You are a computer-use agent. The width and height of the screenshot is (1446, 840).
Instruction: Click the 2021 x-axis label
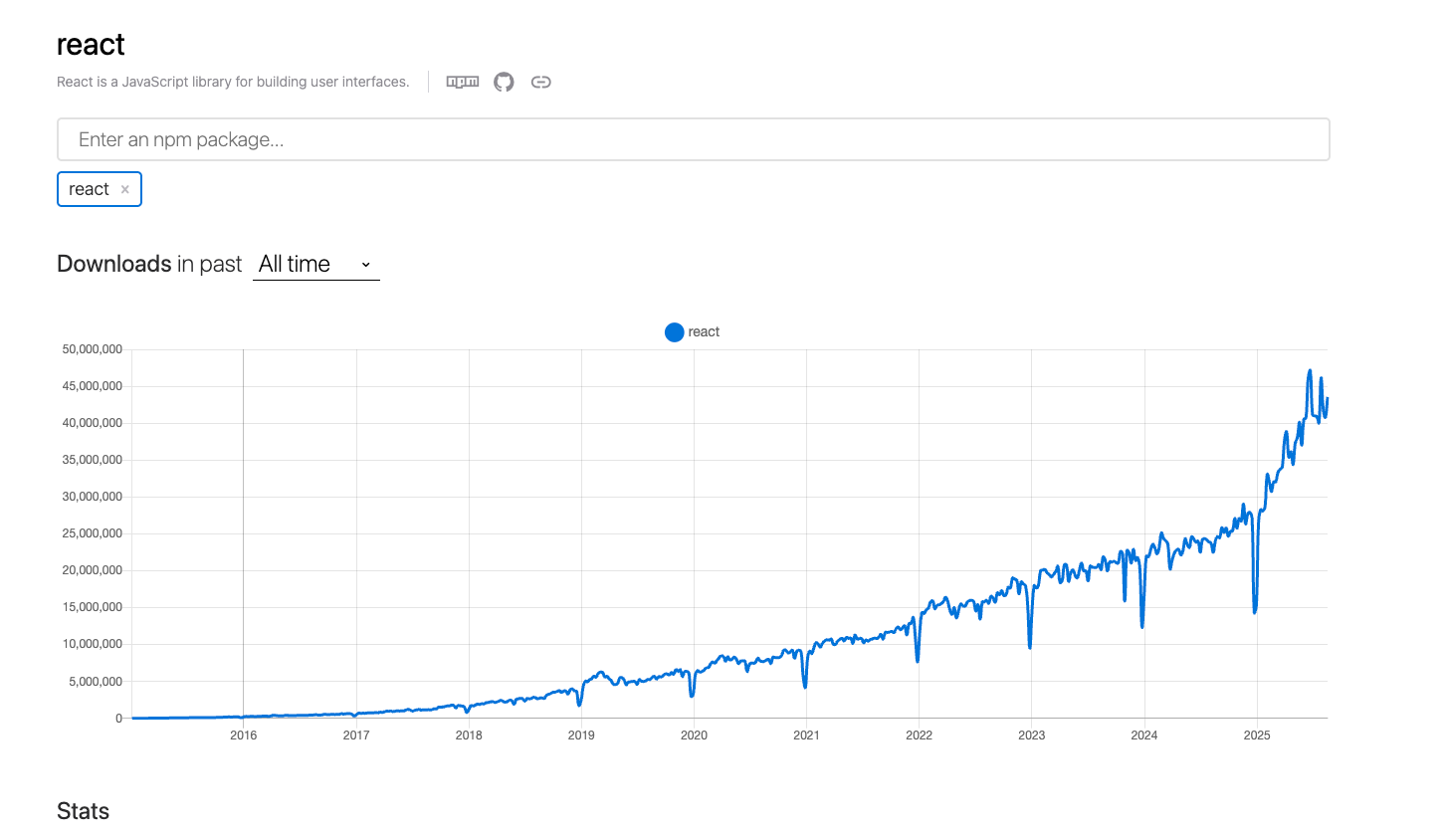(x=806, y=735)
